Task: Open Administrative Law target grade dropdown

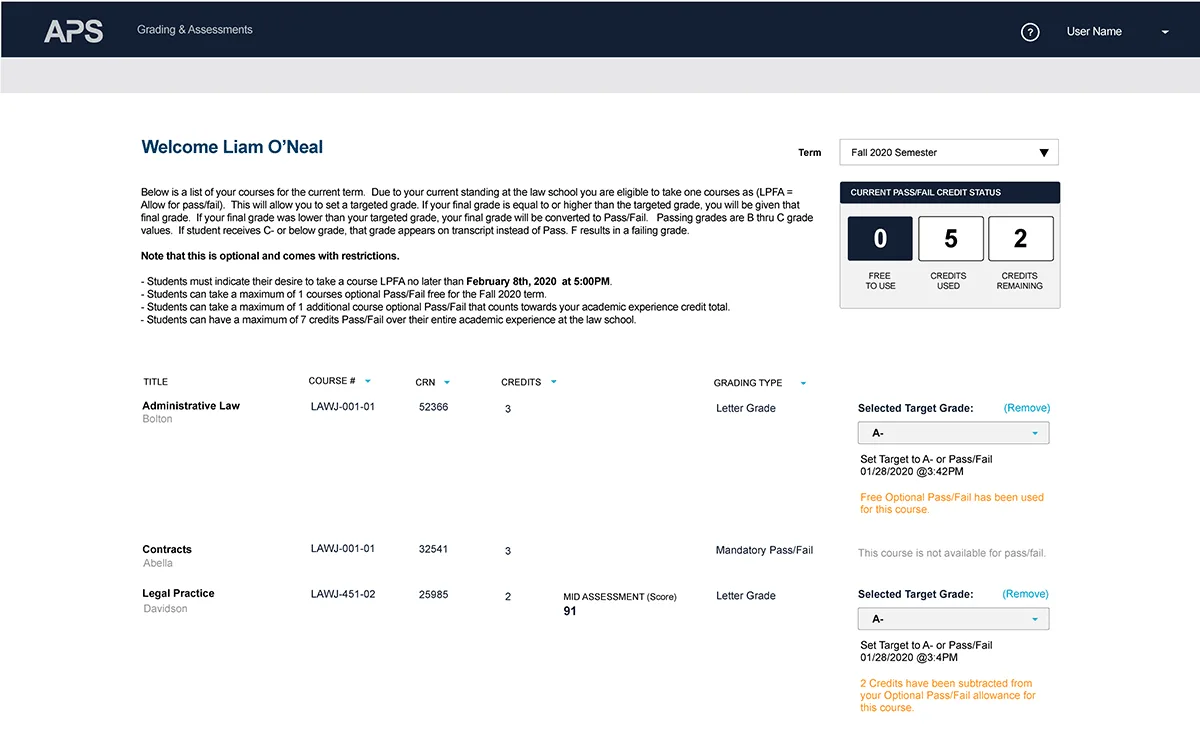Action: coord(953,433)
